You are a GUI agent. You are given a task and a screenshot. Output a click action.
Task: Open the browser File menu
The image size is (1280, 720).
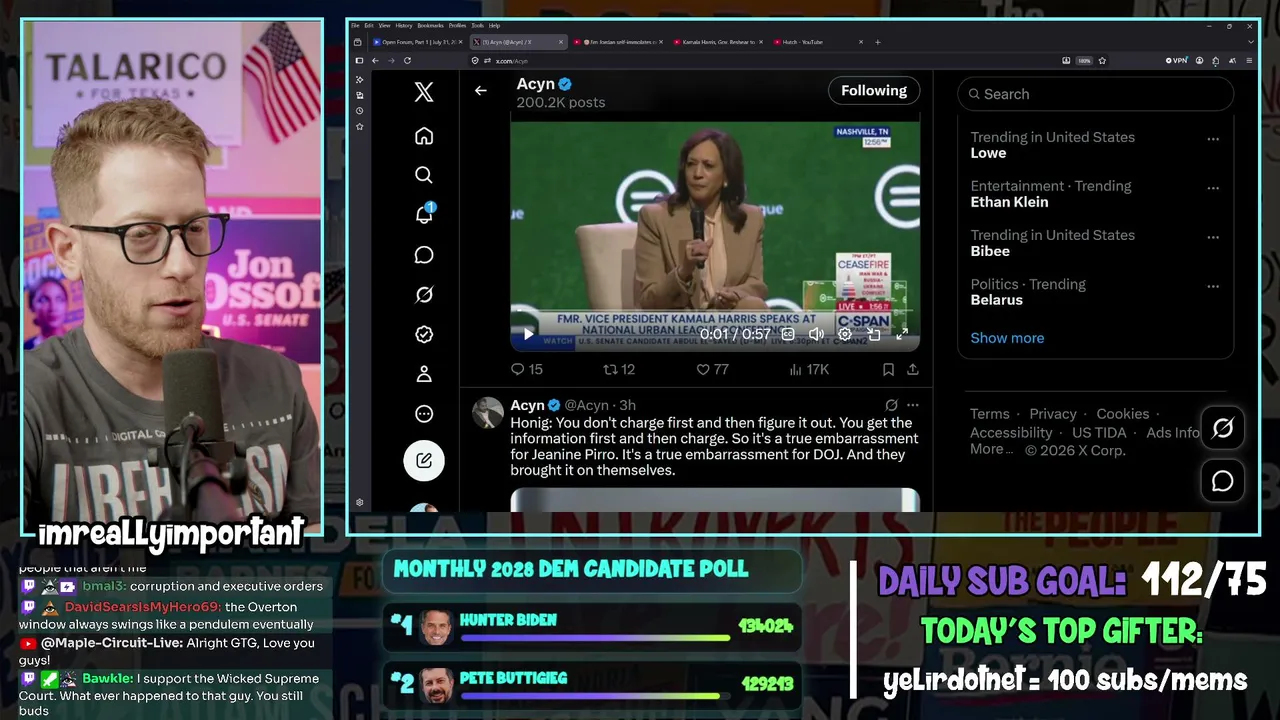pyautogui.click(x=355, y=25)
